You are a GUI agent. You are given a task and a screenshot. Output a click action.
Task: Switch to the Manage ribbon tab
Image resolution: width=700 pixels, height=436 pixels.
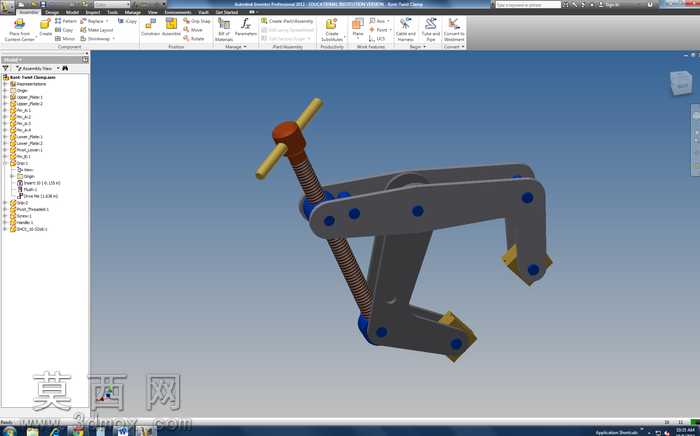[x=133, y=12]
